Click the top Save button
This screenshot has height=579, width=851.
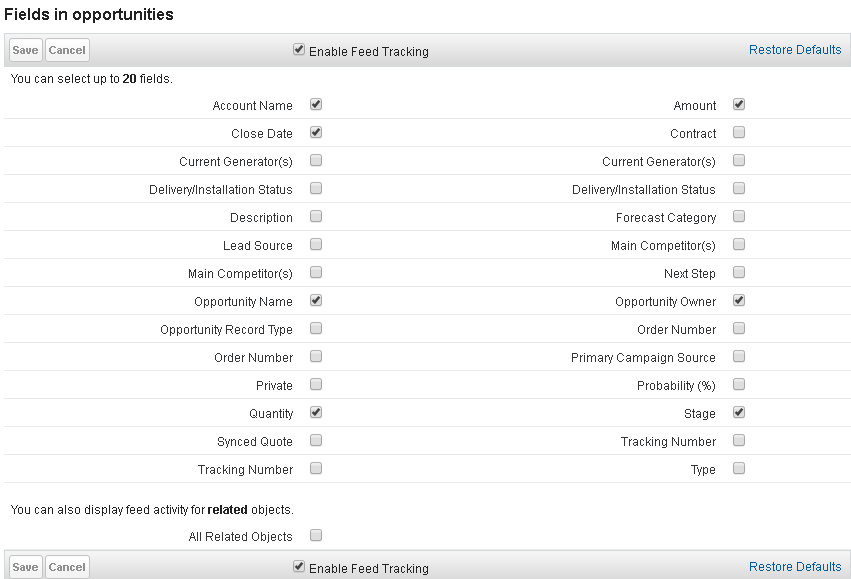point(24,49)
